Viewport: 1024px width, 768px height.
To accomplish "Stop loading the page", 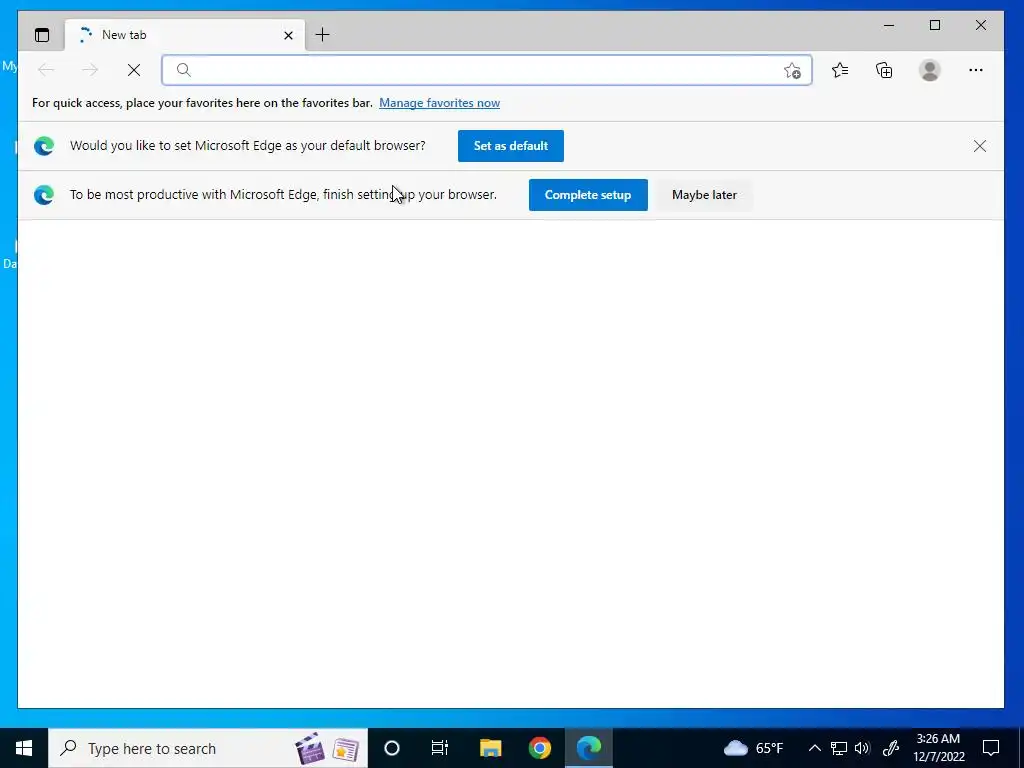I will pyautogui.click(x=134, y=70).
